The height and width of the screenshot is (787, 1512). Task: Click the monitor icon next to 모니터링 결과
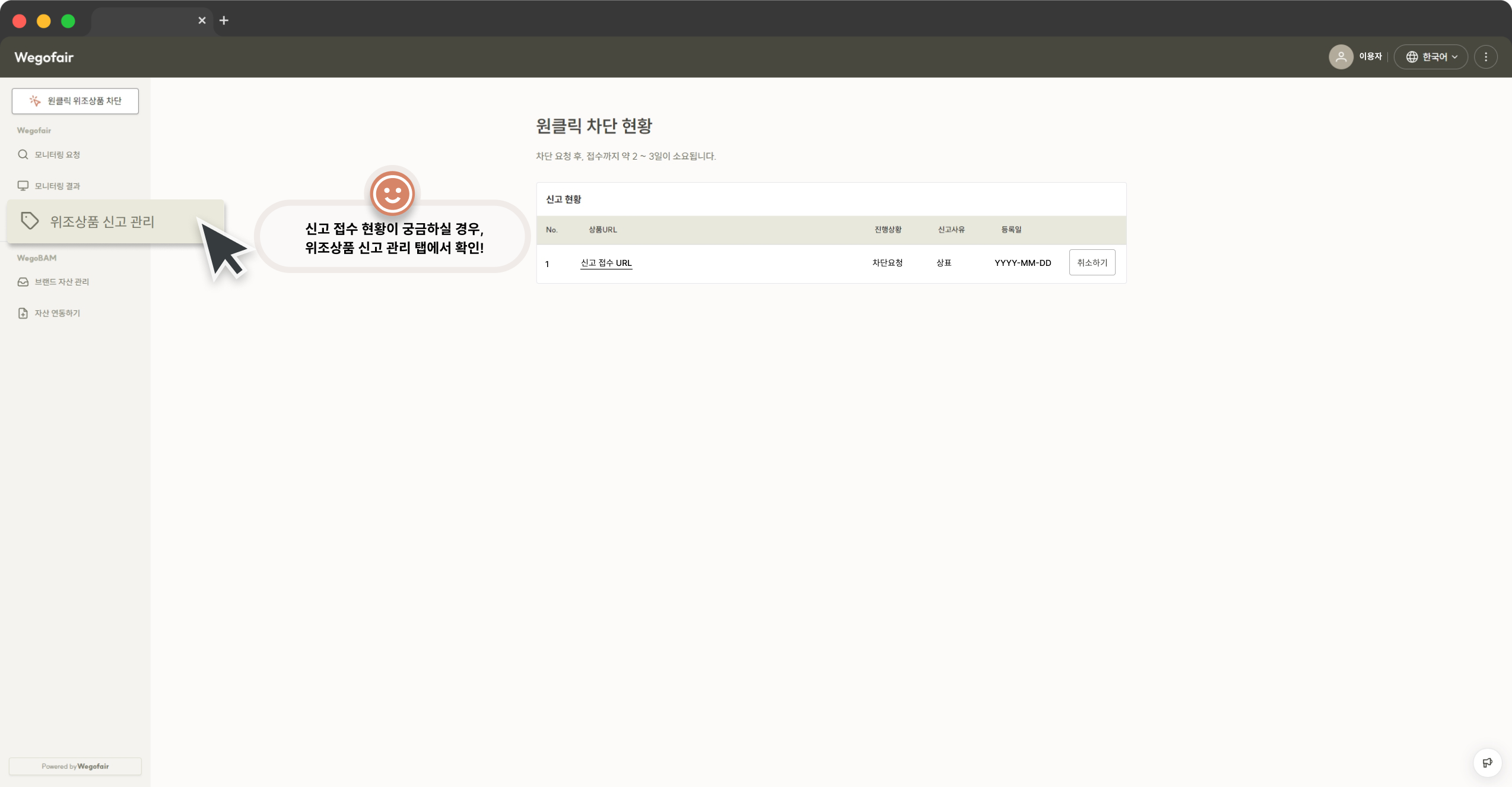coord(23,186)
